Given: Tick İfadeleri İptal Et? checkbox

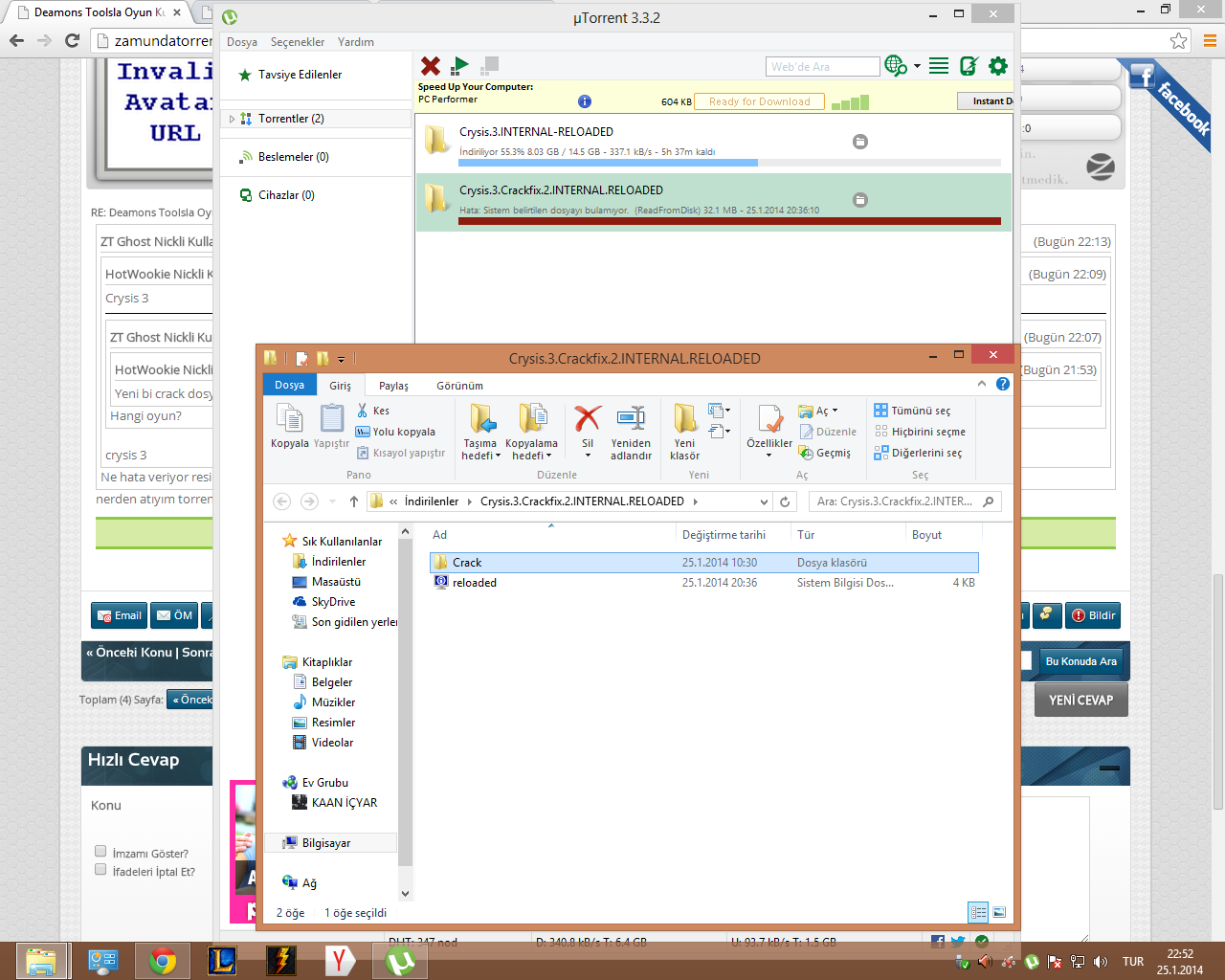Looking at the screenshot, I should coord(100,869).
